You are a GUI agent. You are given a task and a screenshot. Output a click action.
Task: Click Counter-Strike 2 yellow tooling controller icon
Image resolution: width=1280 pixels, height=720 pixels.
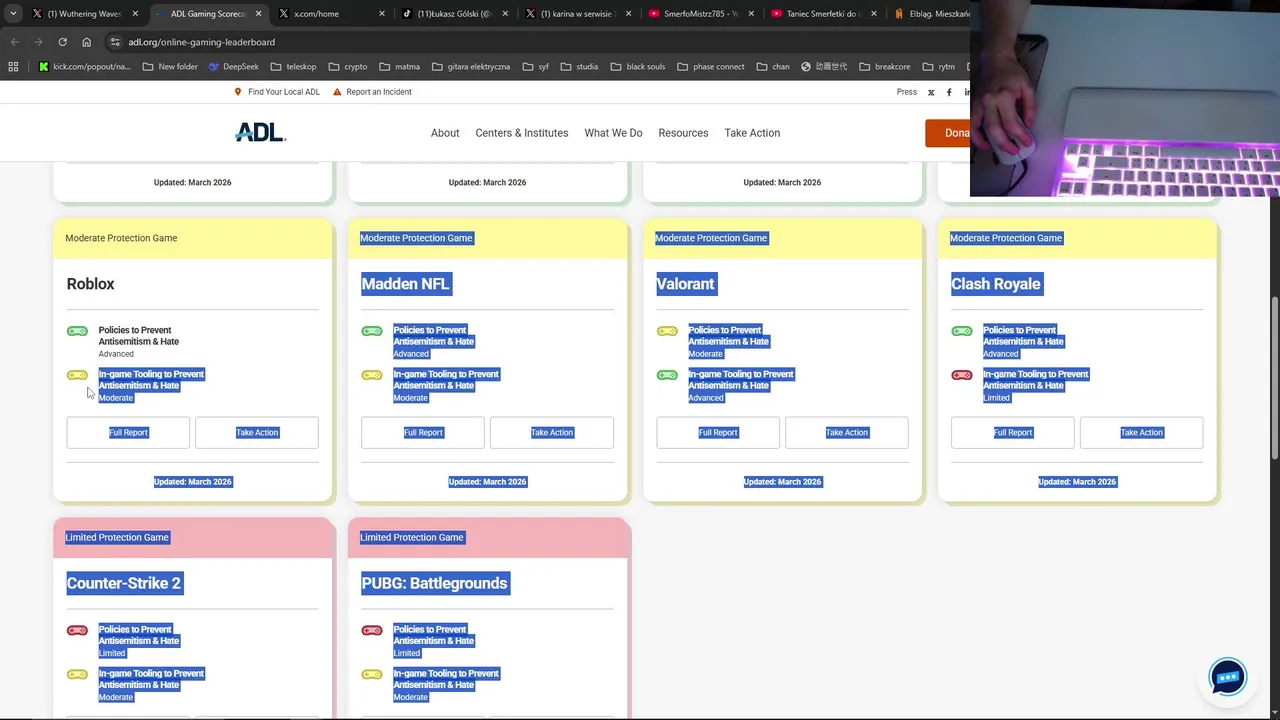tap(77, 674)
